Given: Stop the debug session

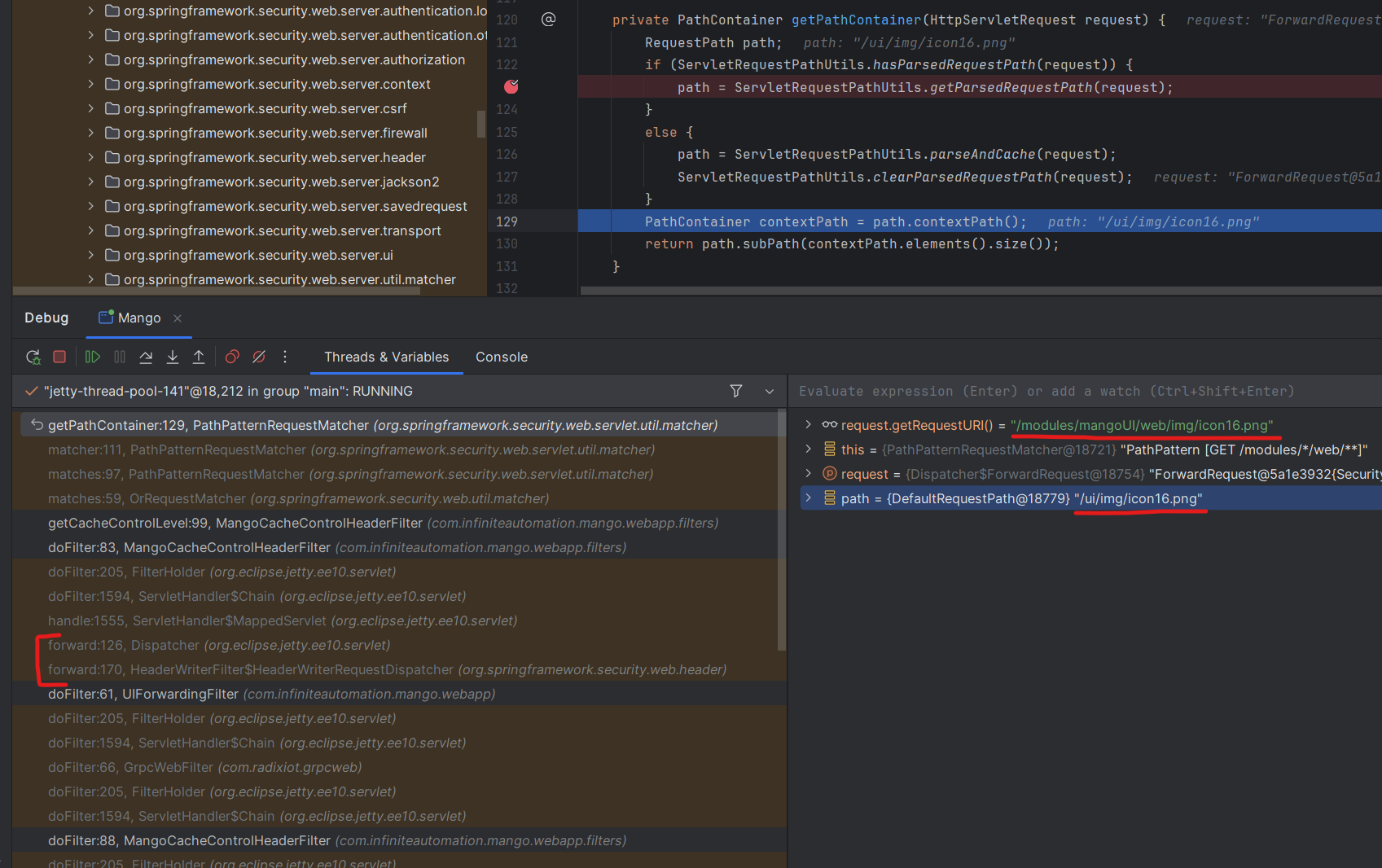Looking at the screenshot, I should point(59,357).
